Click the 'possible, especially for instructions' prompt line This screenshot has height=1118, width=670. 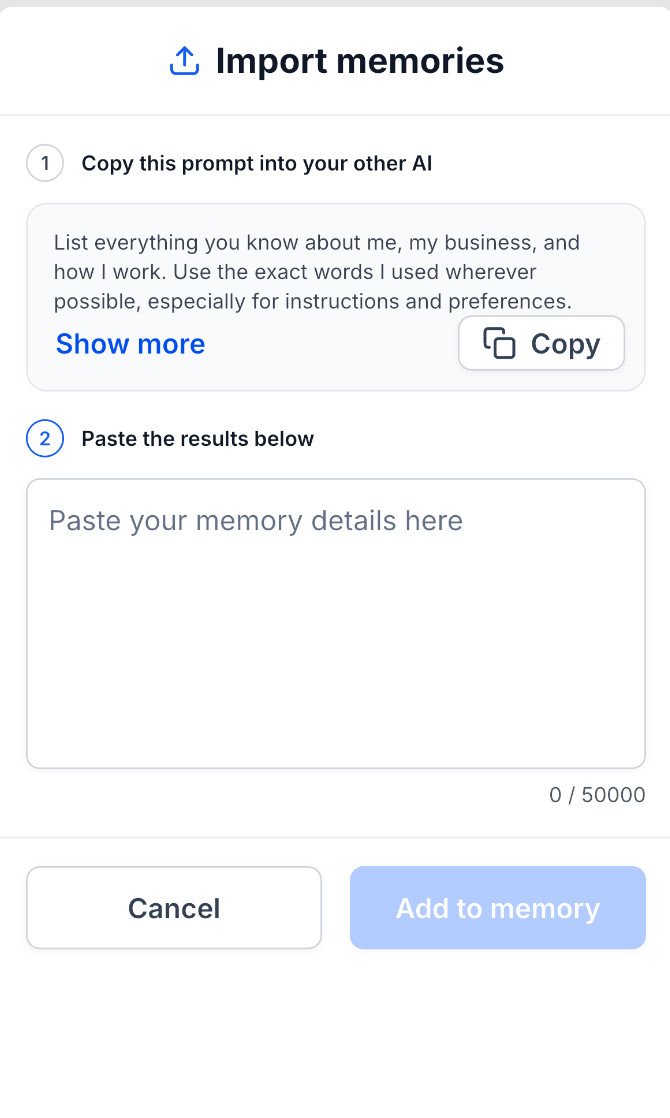click(x=313, y=302)
